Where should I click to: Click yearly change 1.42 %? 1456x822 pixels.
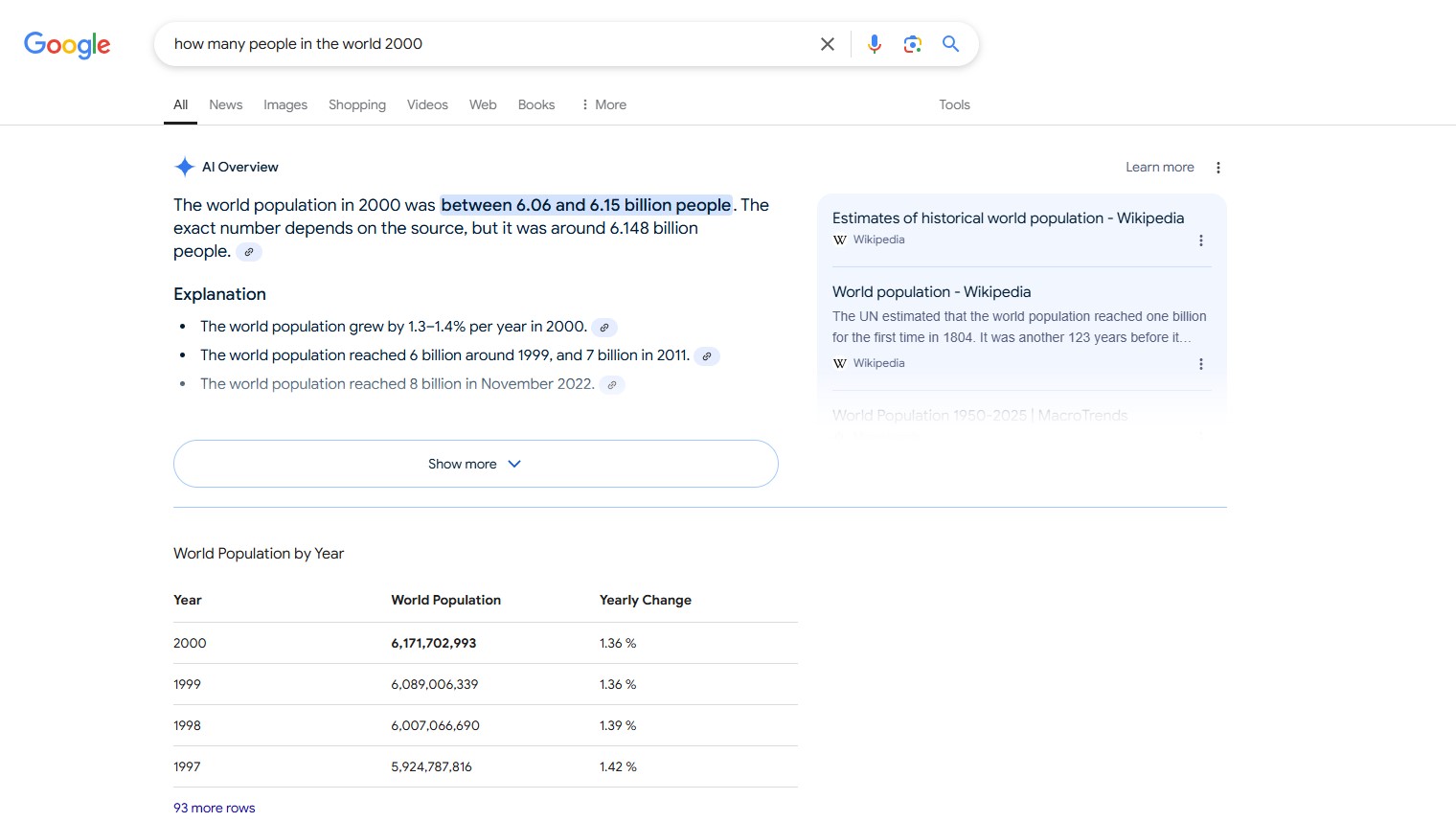[x=618, y=766]
